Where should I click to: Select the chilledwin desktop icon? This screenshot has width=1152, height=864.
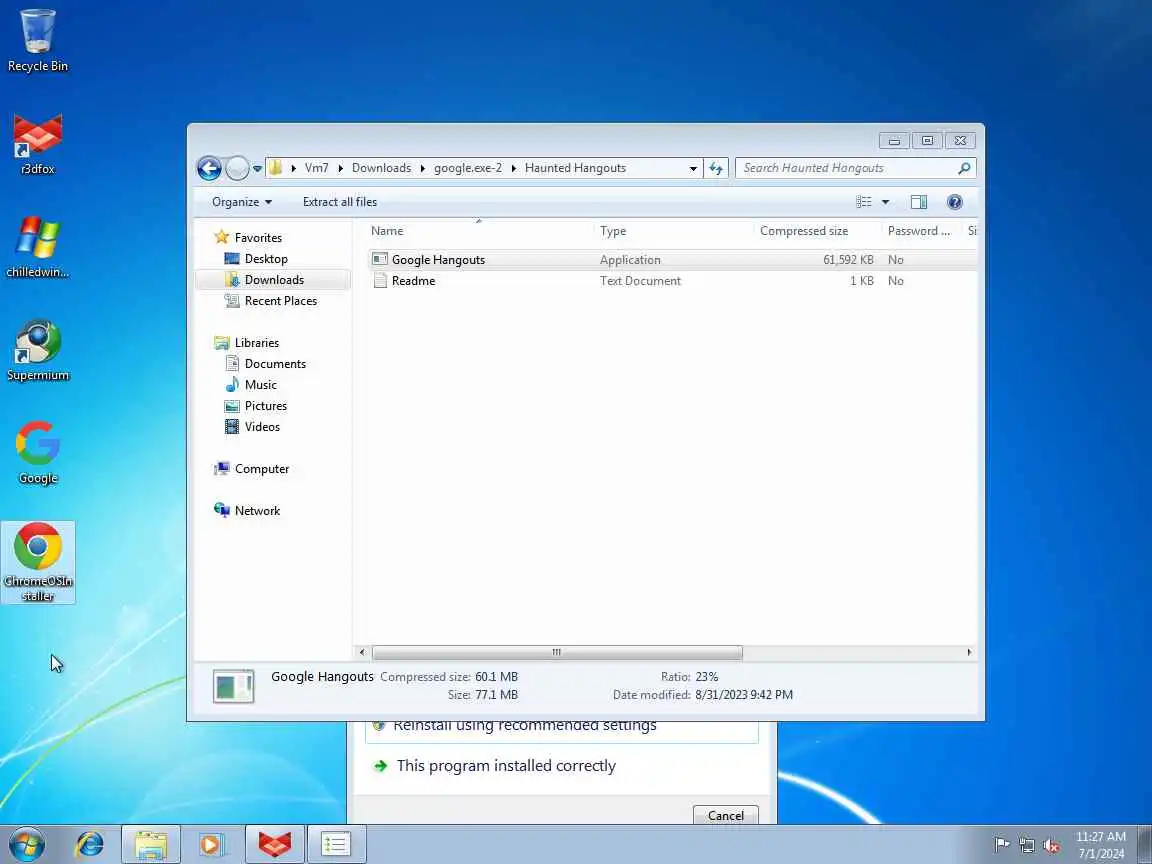click(37, 248)
